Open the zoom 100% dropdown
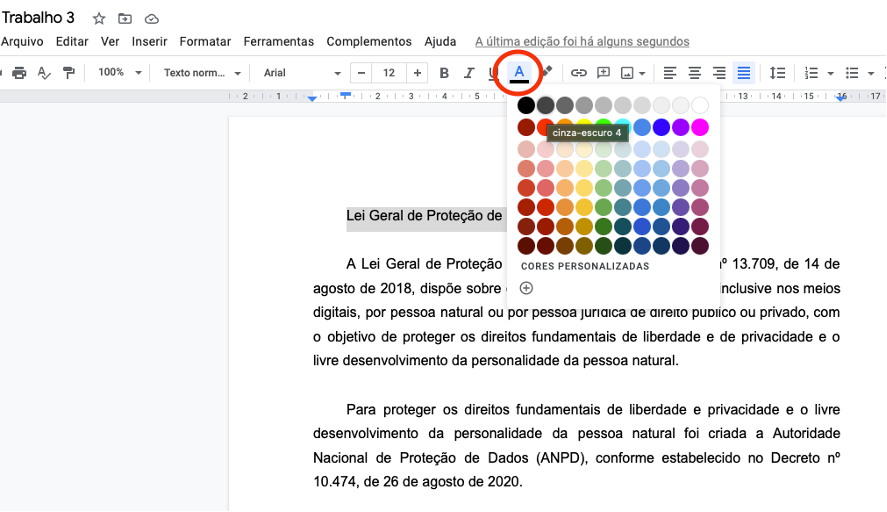This screenshot has height=512, width=887. [x=119, y=72]
